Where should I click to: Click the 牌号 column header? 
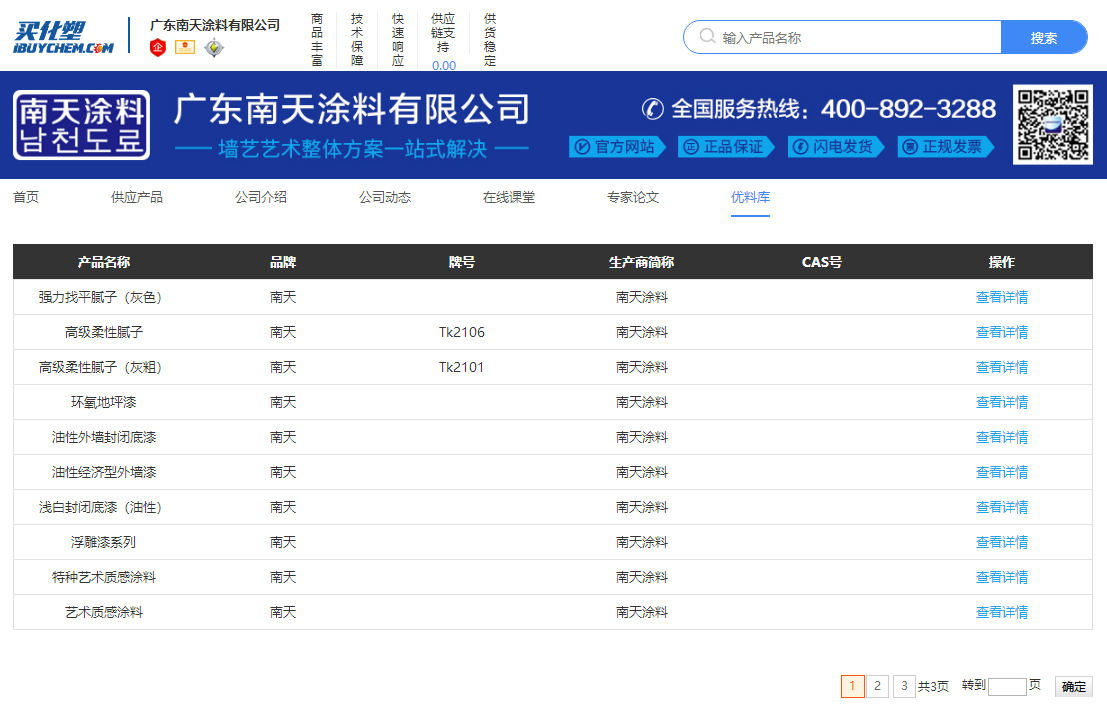point(462,263)
